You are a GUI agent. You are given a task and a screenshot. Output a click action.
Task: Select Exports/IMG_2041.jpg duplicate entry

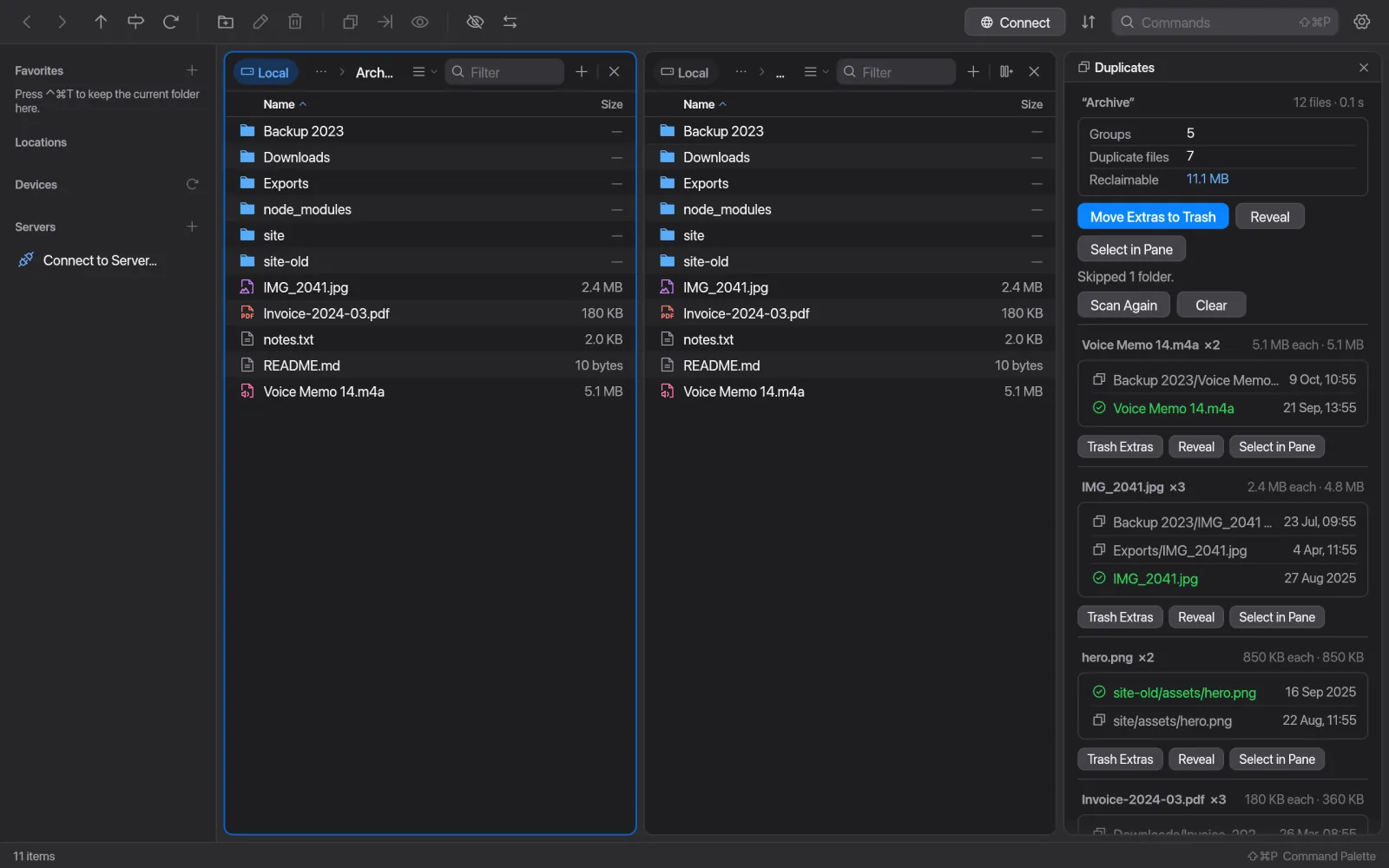1222,550
